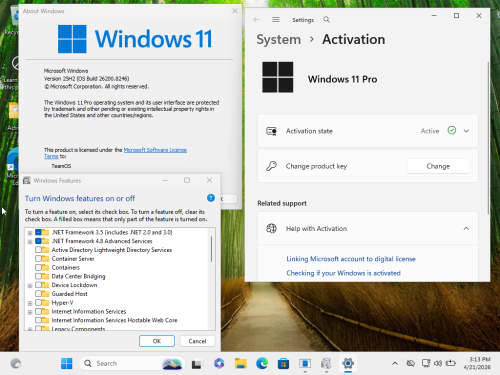
Task: Click the Windows 11 Pro black logo
Action: 278,77
